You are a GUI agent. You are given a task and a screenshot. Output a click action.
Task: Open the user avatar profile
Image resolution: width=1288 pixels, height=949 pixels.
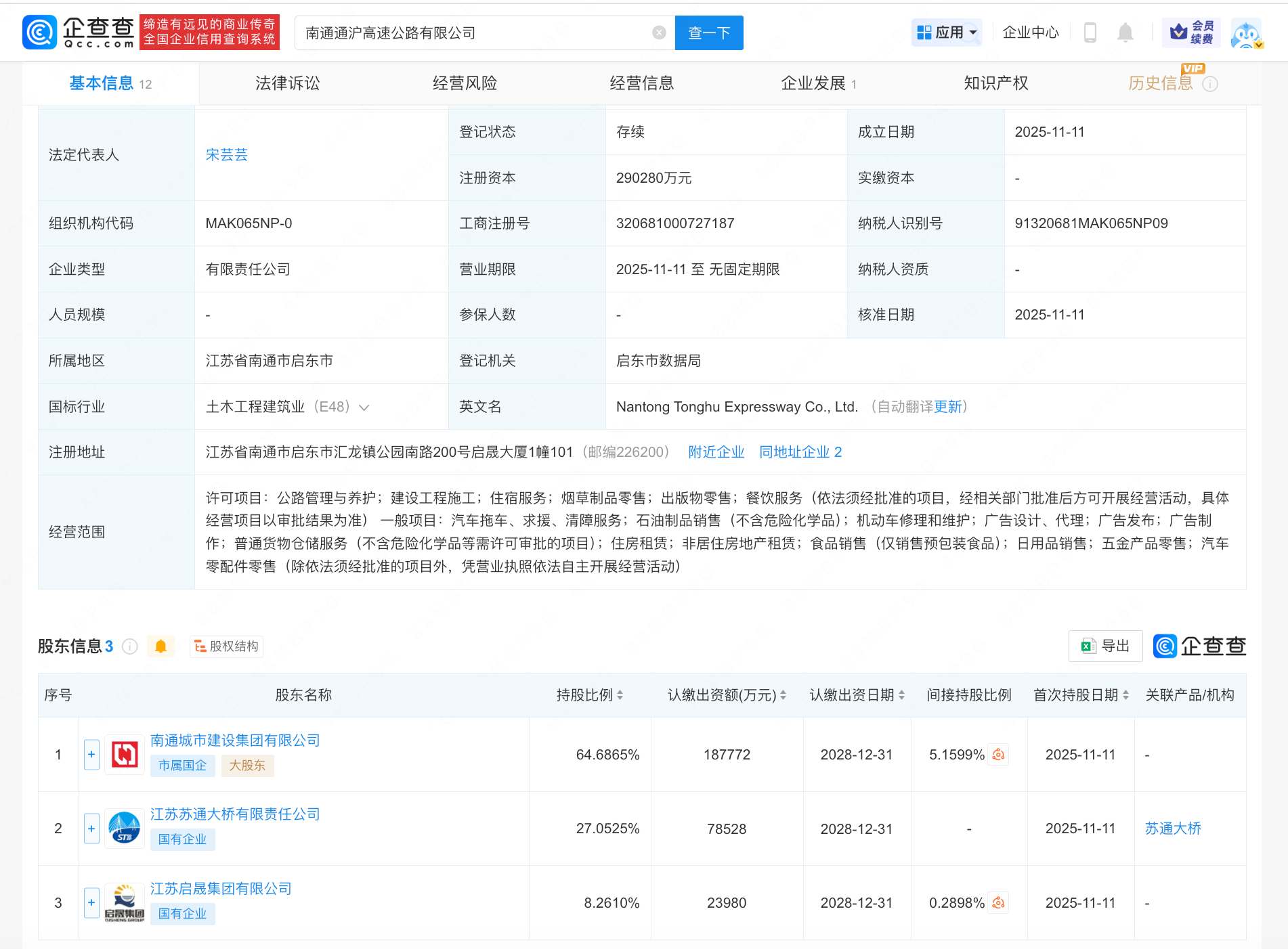[1246, 34]
